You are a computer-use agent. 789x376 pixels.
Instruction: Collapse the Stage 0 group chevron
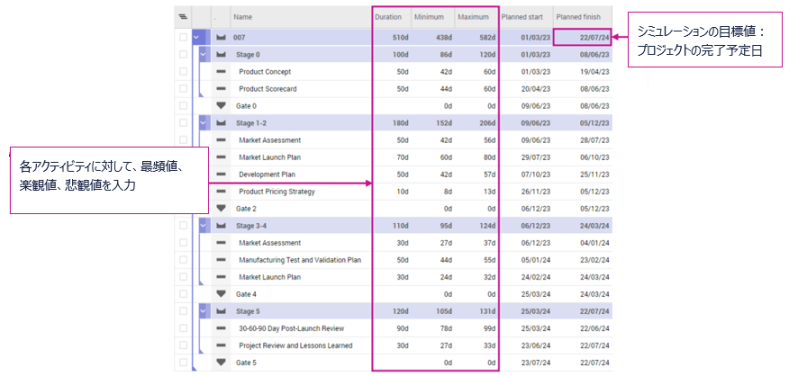point(203,54)
